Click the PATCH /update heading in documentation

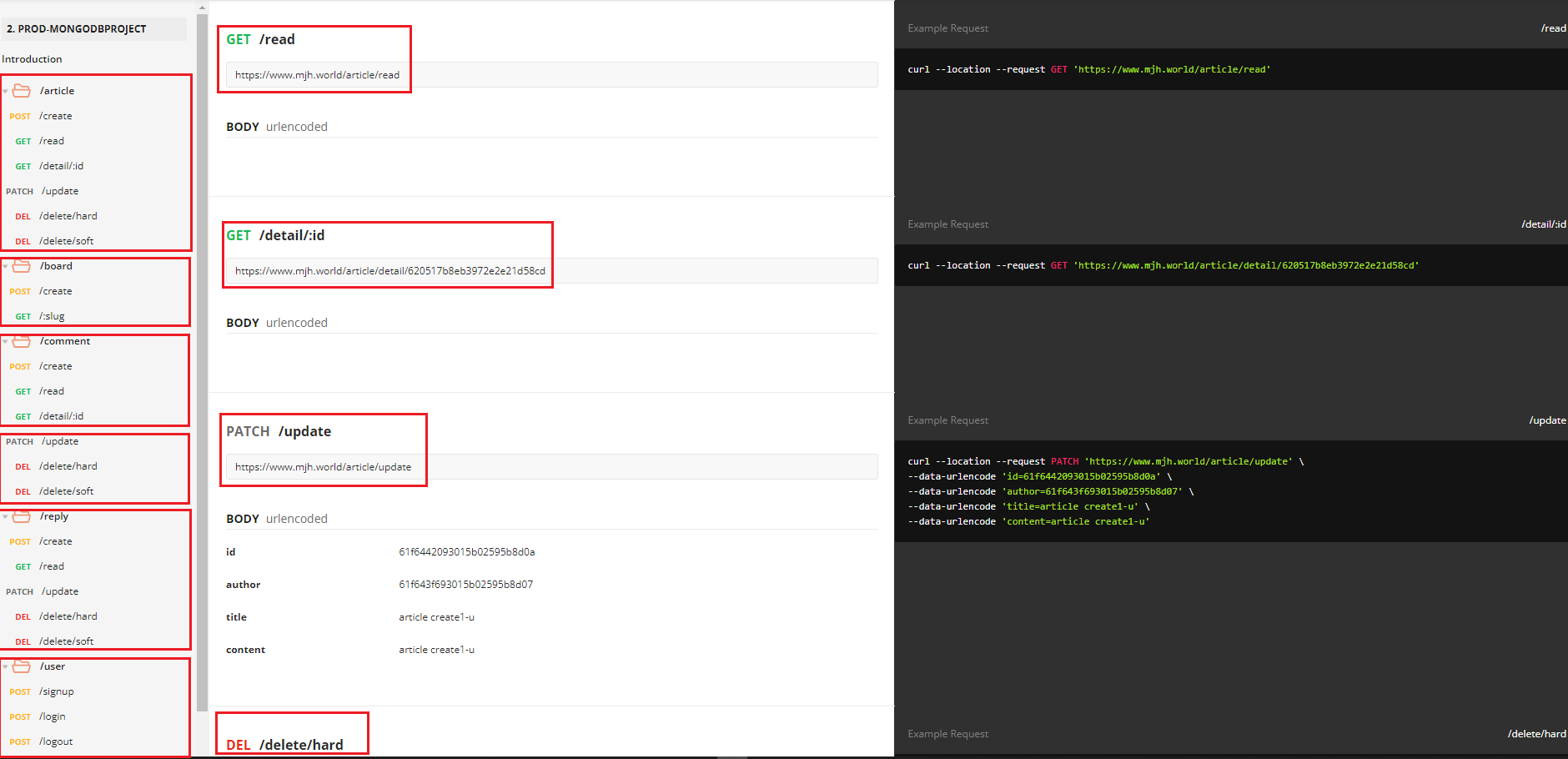(x=279, y=431)
